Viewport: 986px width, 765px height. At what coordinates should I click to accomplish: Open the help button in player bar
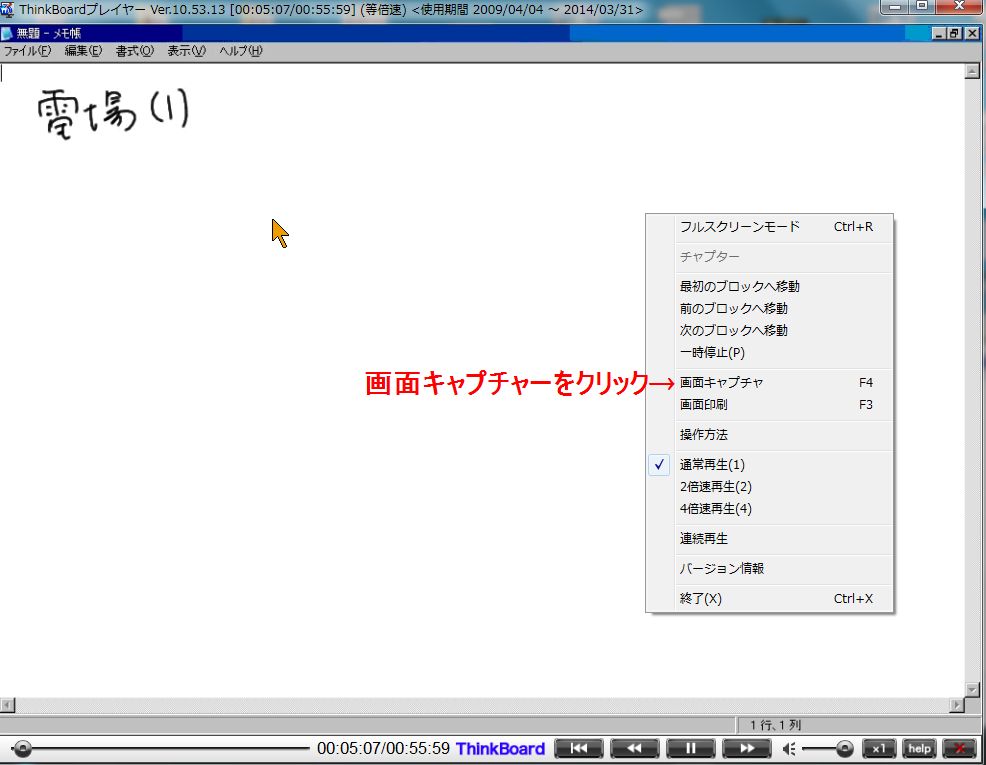click(919, 748)
